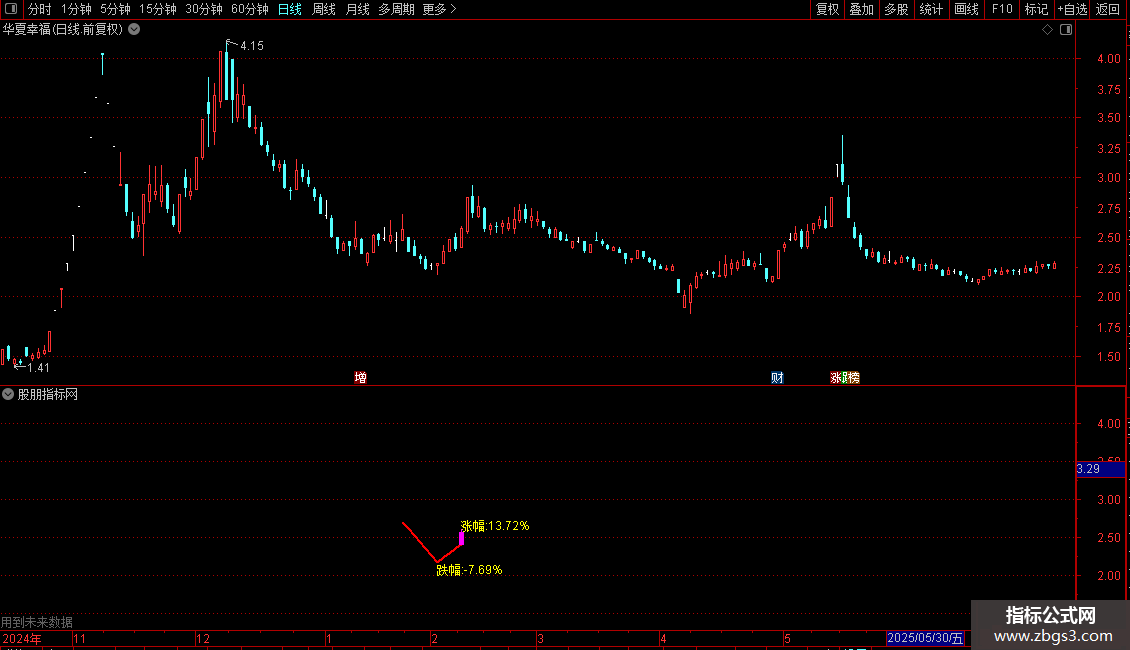The image size is (1130, 650).
Task: Open the 财 financial report marker
Action: click(777, 378)
